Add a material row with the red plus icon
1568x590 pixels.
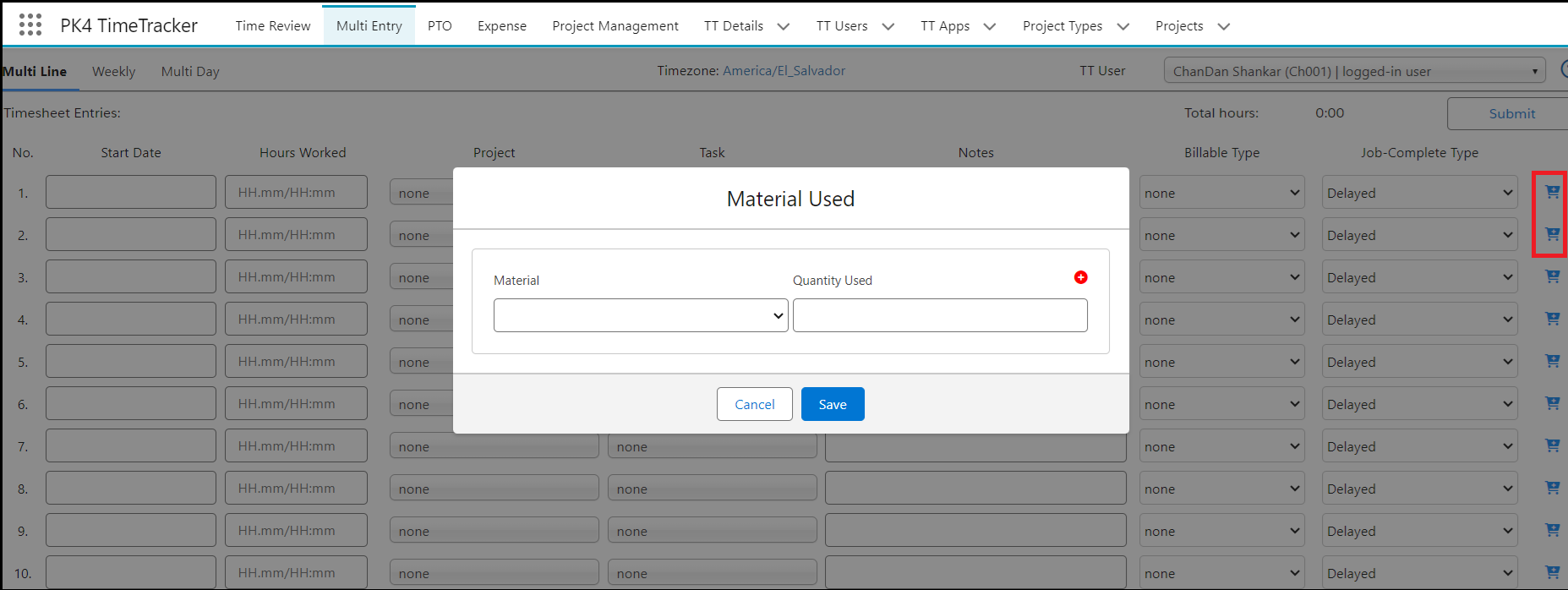(1080, 277)
